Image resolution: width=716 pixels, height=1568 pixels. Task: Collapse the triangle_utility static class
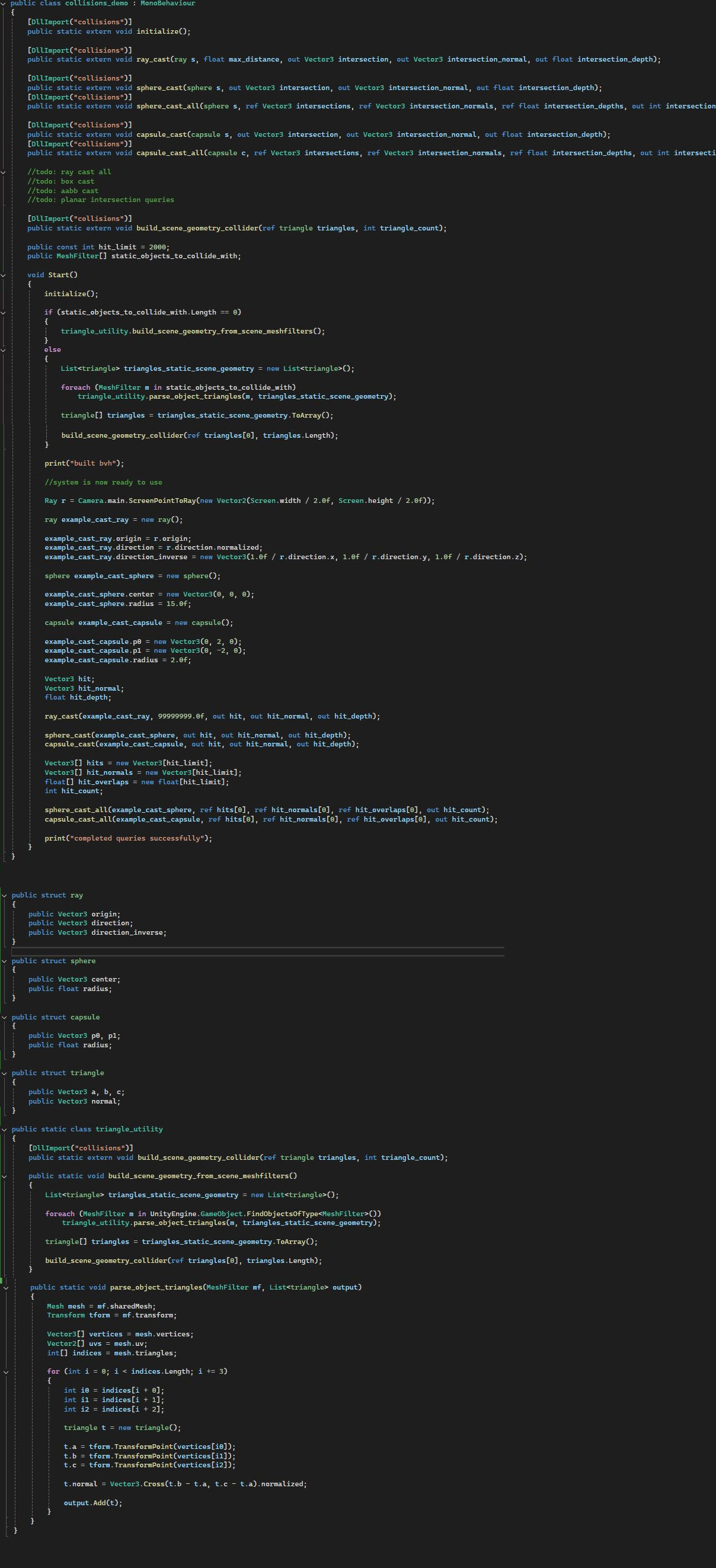[x=5, y=1129]
